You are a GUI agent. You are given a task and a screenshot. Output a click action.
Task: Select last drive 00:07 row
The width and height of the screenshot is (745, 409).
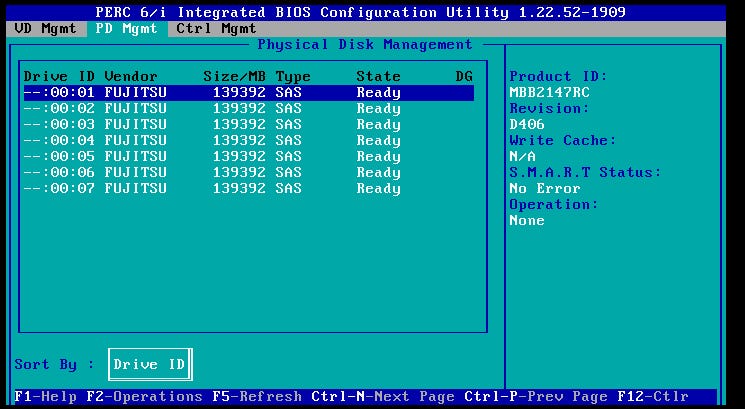(247, 189)
